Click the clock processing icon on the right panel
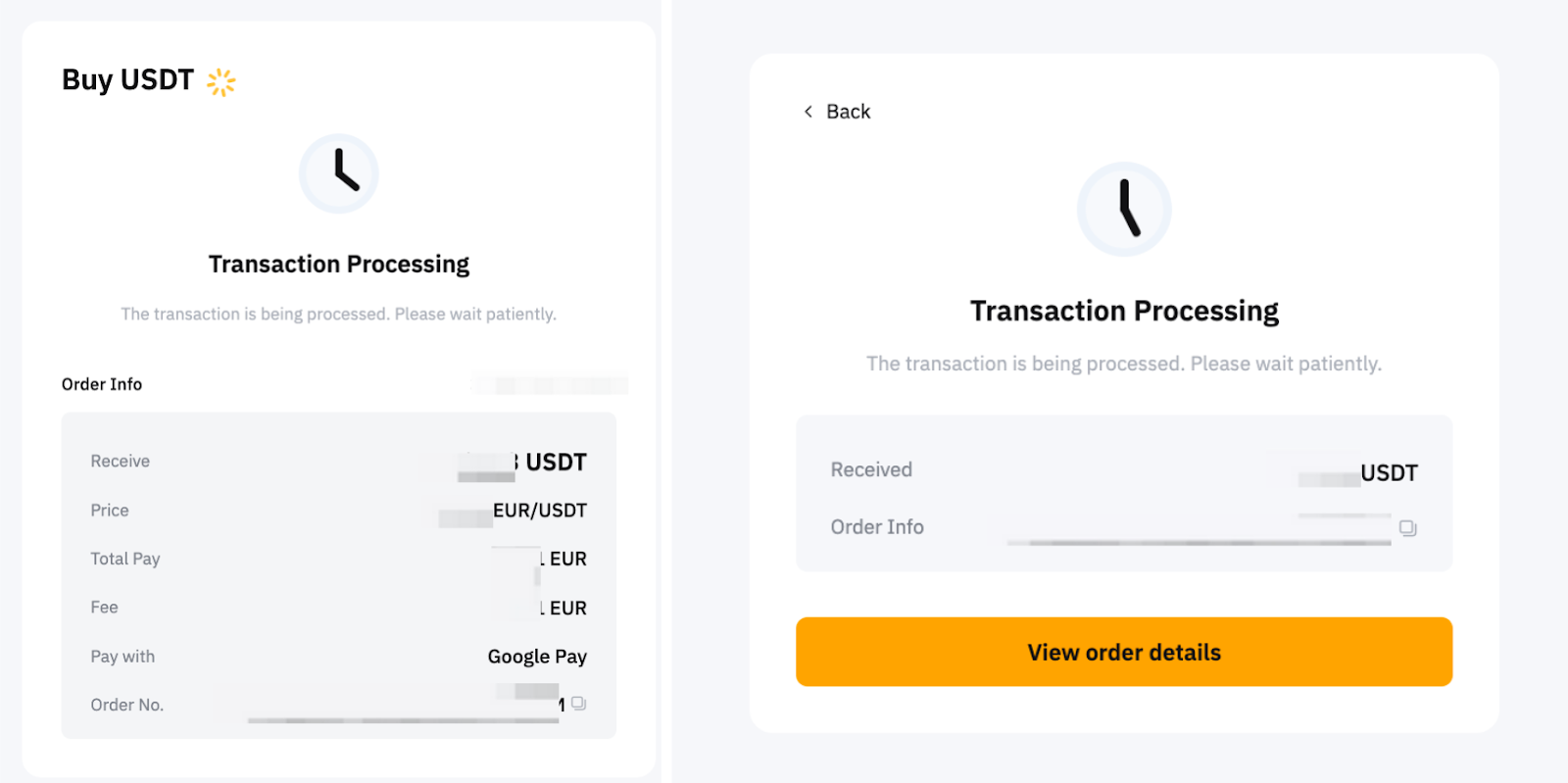This screenshot has height=783, width=1568. (x=1124, y=208)
